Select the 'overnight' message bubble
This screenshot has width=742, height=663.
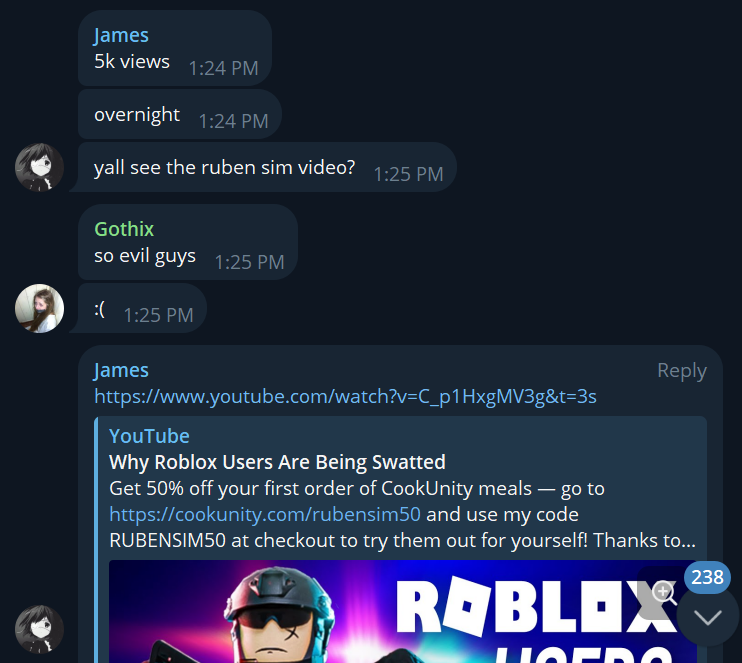(x=180, y=115)
